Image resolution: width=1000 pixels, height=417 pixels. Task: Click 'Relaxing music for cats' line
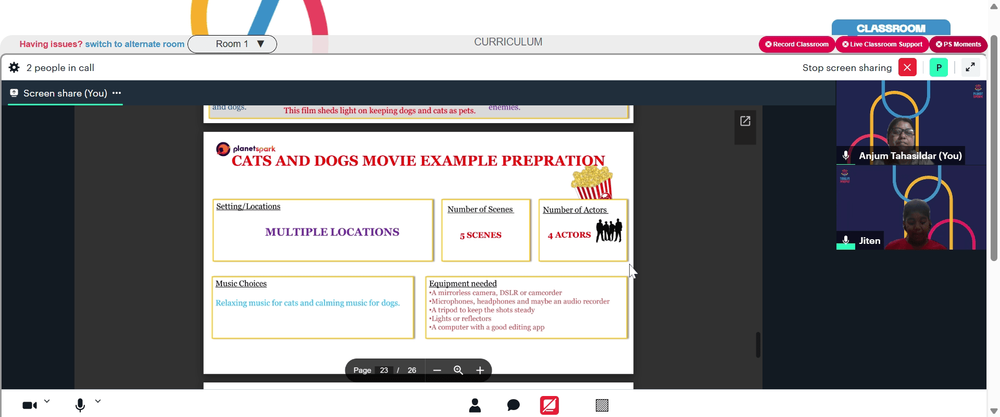pos(307,303)
